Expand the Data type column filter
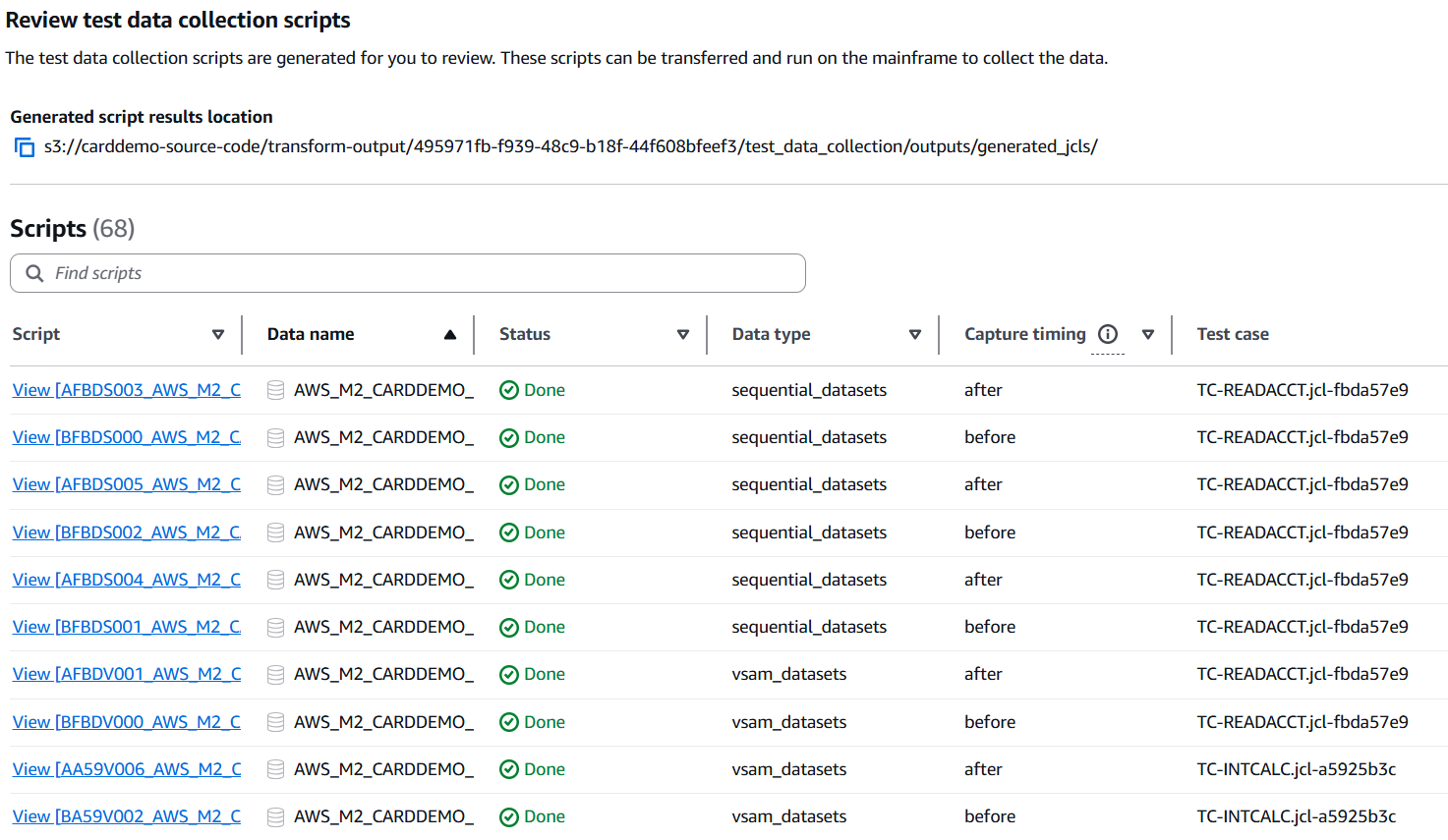Screen dimensions: 1448x840 pyautogui.click(x=915, y=335)
